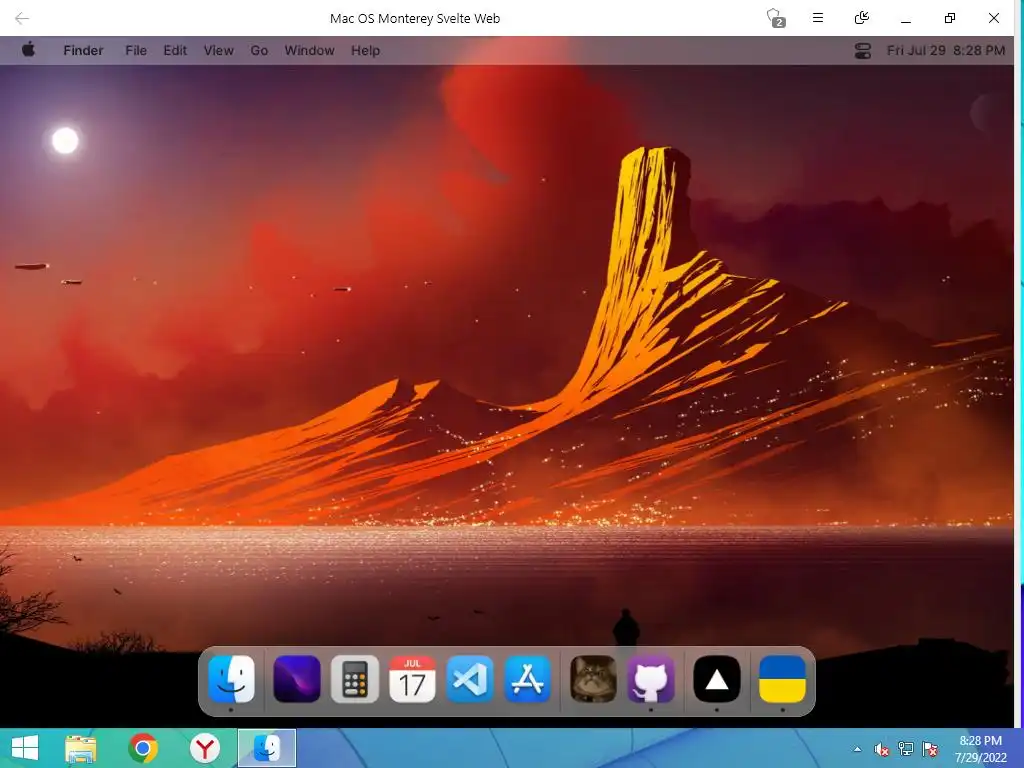Open the GitHub icon in dock
This screenshot has width=1024, height=768.
(651, 679)
